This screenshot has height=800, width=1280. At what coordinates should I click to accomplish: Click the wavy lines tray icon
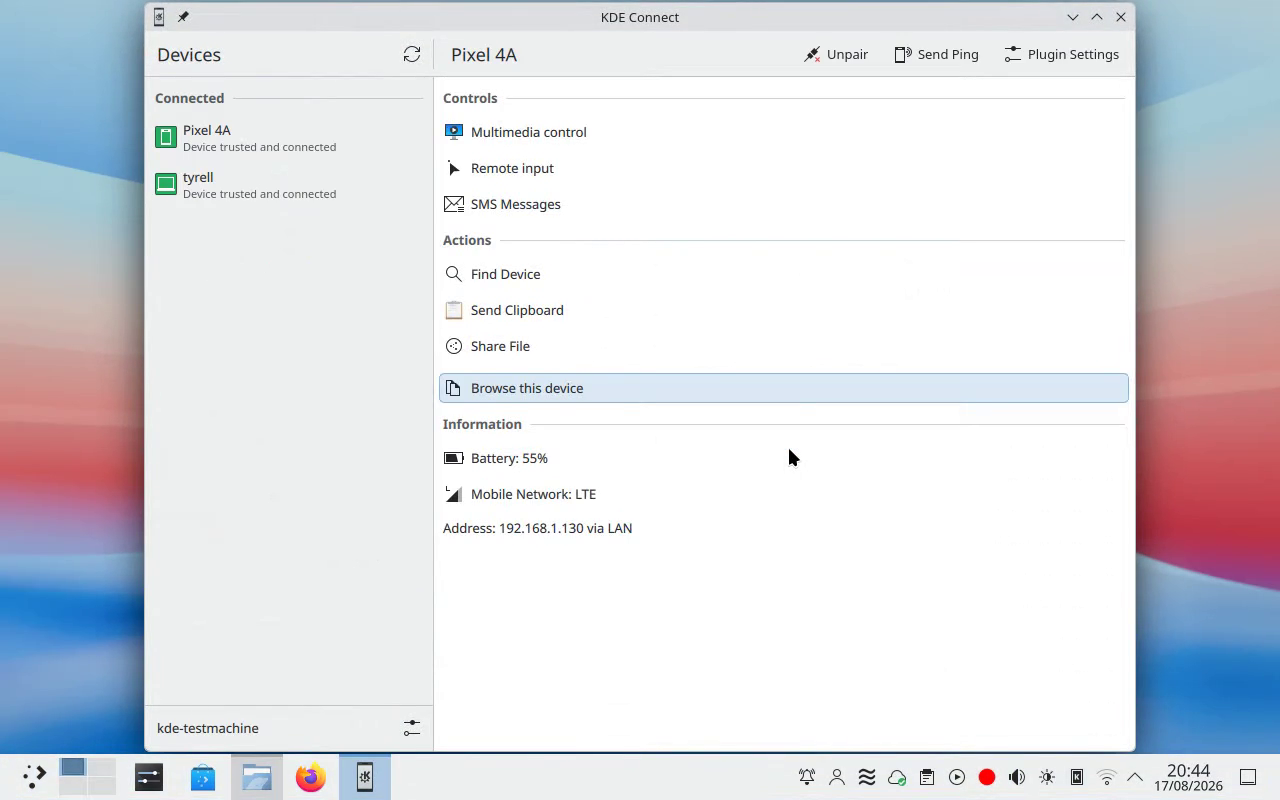tap(867, 777)
